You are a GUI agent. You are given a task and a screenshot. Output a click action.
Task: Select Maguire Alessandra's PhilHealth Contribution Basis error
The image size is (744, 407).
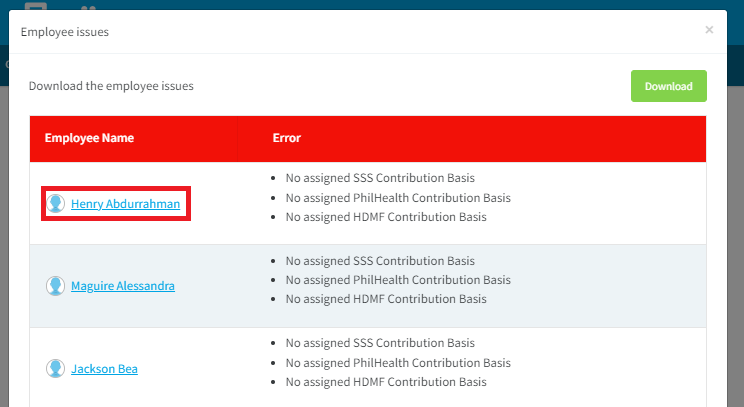[398, 280]
